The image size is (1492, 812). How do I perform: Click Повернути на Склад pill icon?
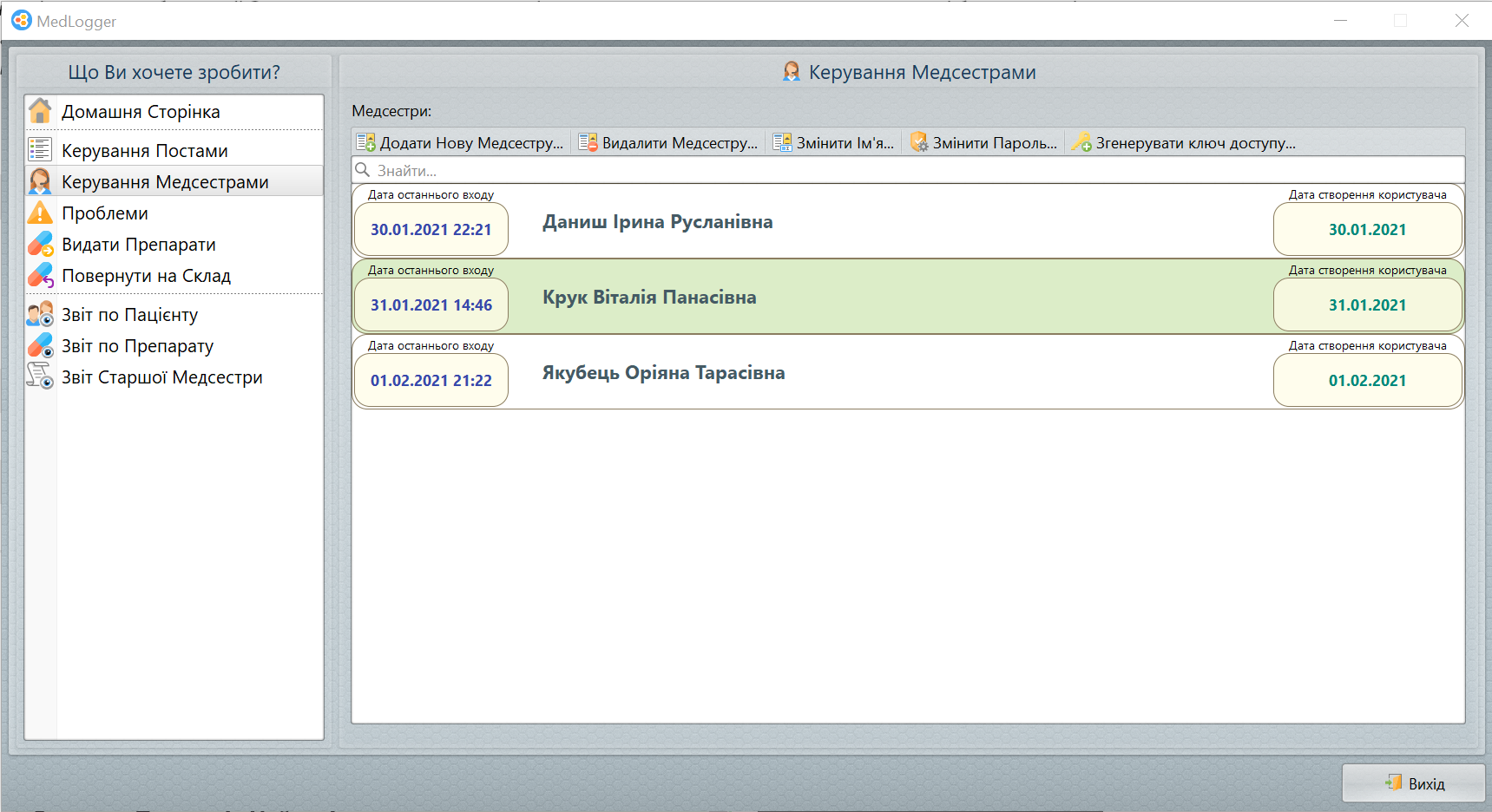40,275
